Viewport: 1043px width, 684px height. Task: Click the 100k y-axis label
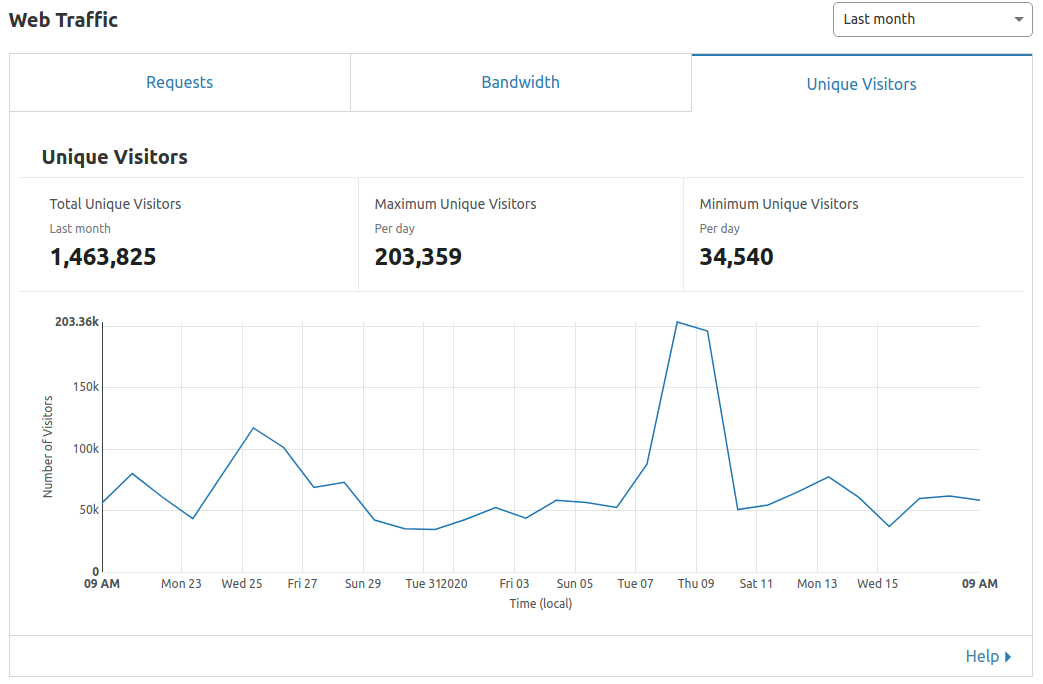86,449
